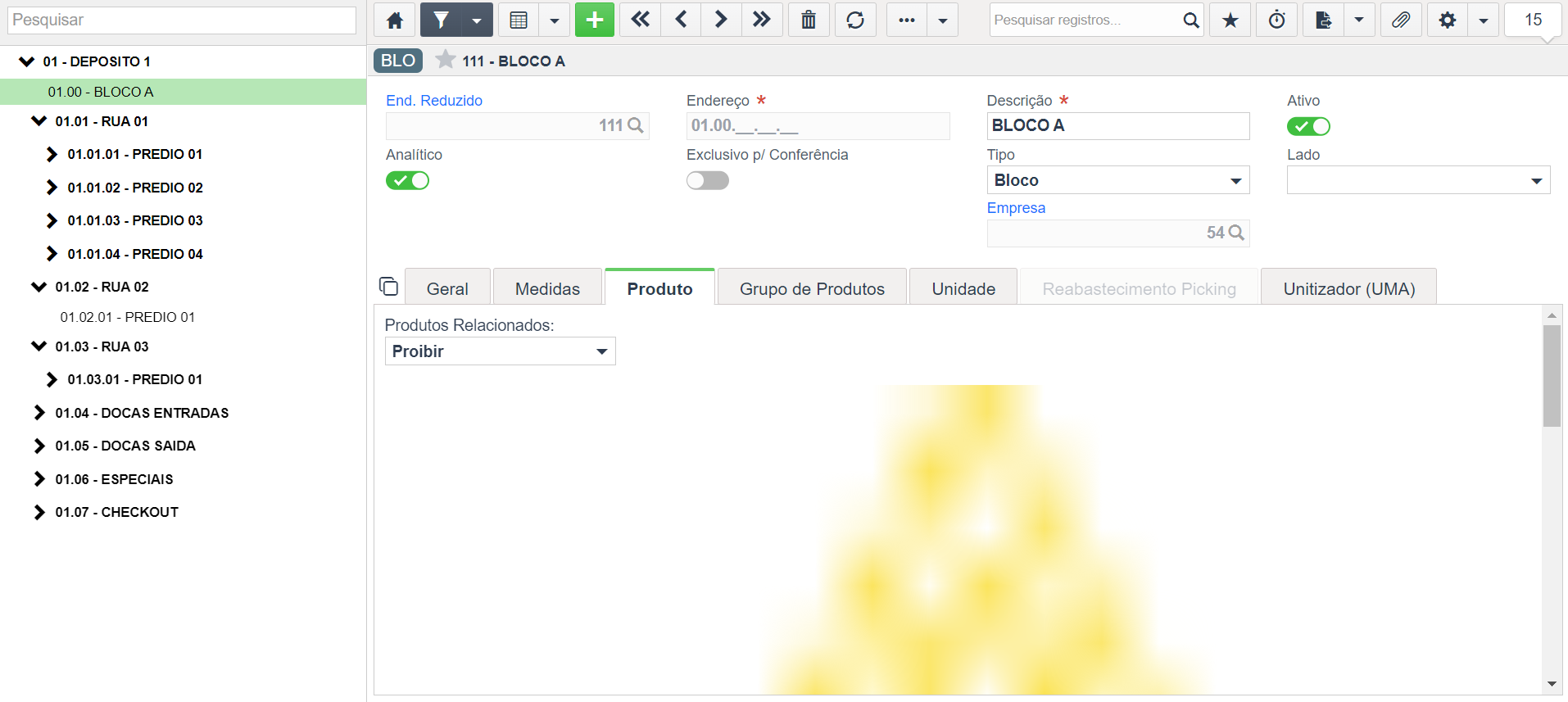This screenshot has height=702, width=1568.
Task: Go to the home screen icon
Action: click(395, 20)
